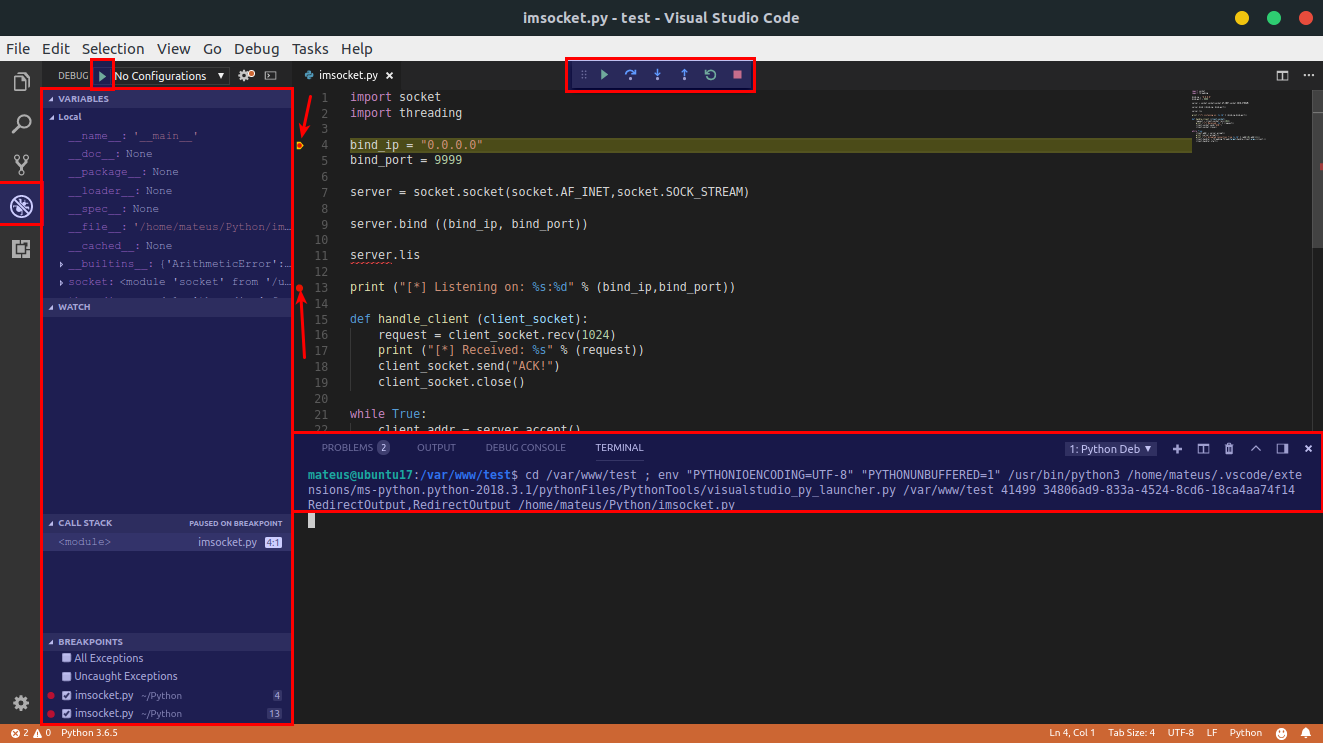The width and height of the screenshot is (1323, 743).
Task: Enable Uncaught Exceptions breakpoint checkbox
Action: coord(66,676)
